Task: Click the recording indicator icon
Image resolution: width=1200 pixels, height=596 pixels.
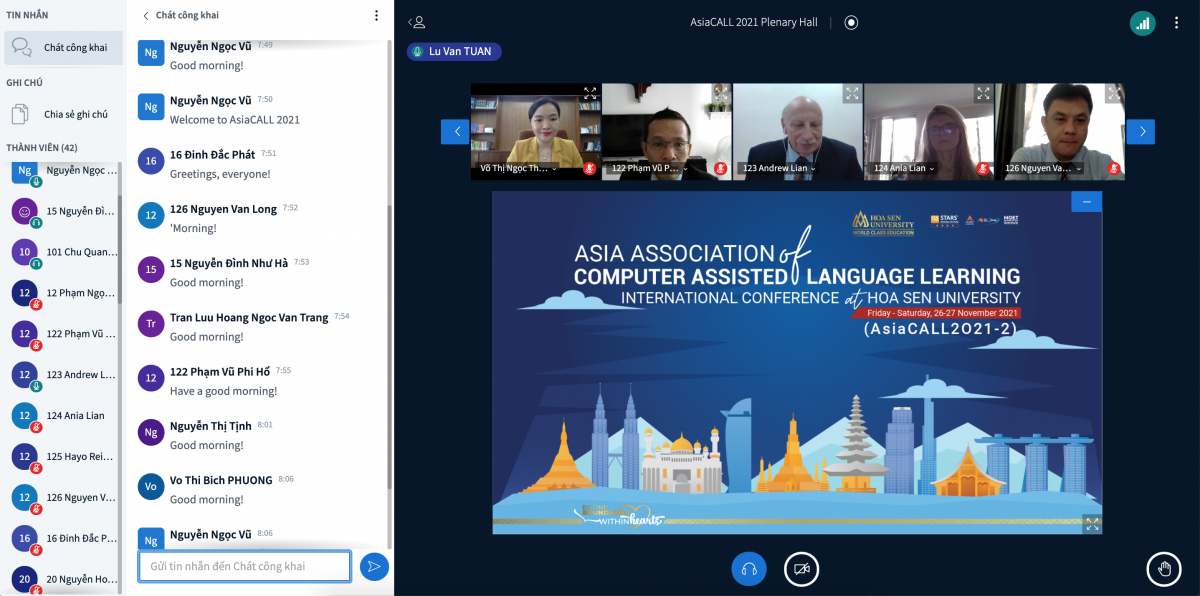Action: coord(851,22)
